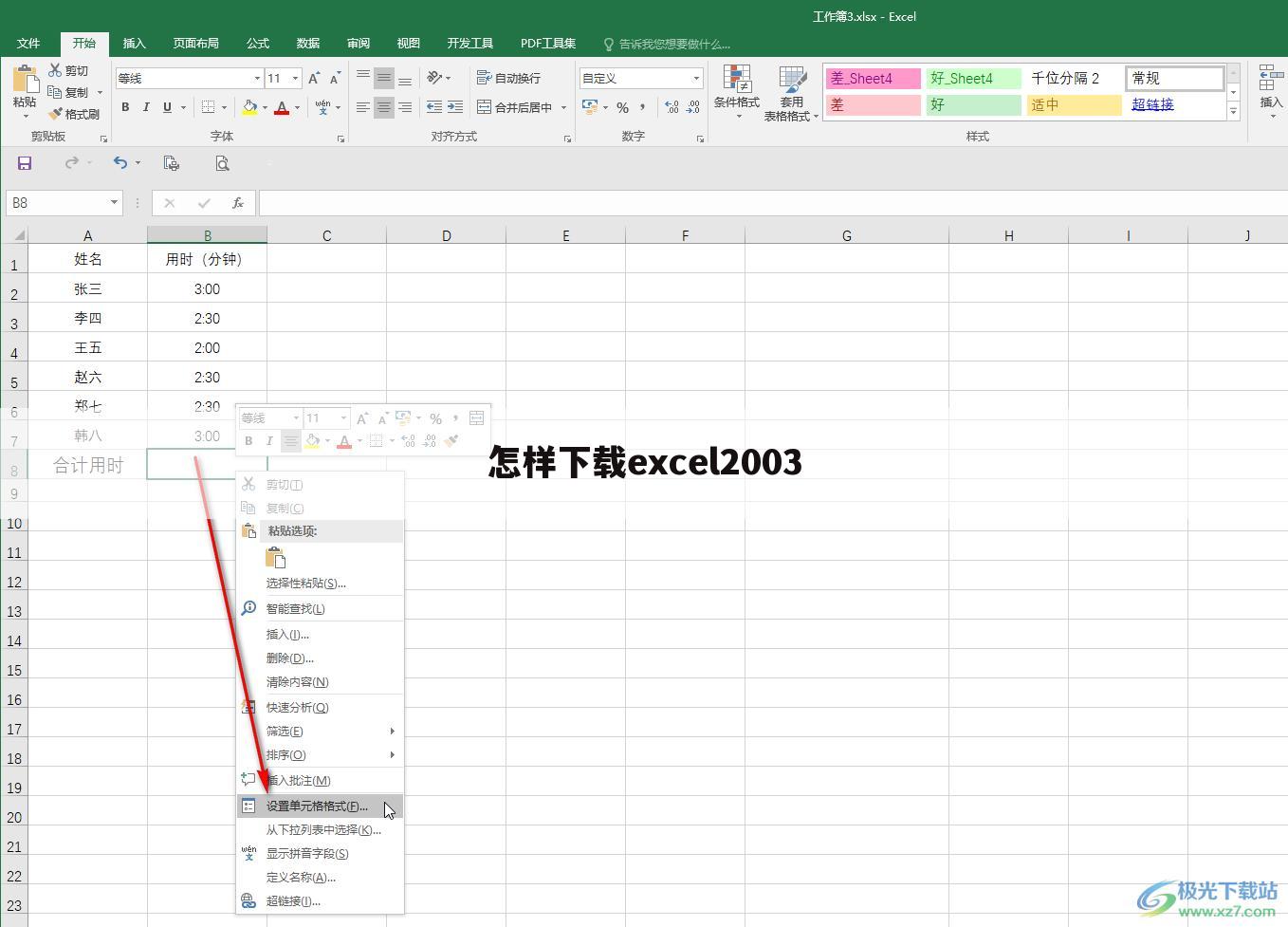This screenshot has width=1288, height=927.
Task: Toggle align left in ribbon
Action: (x=363, y=107)
